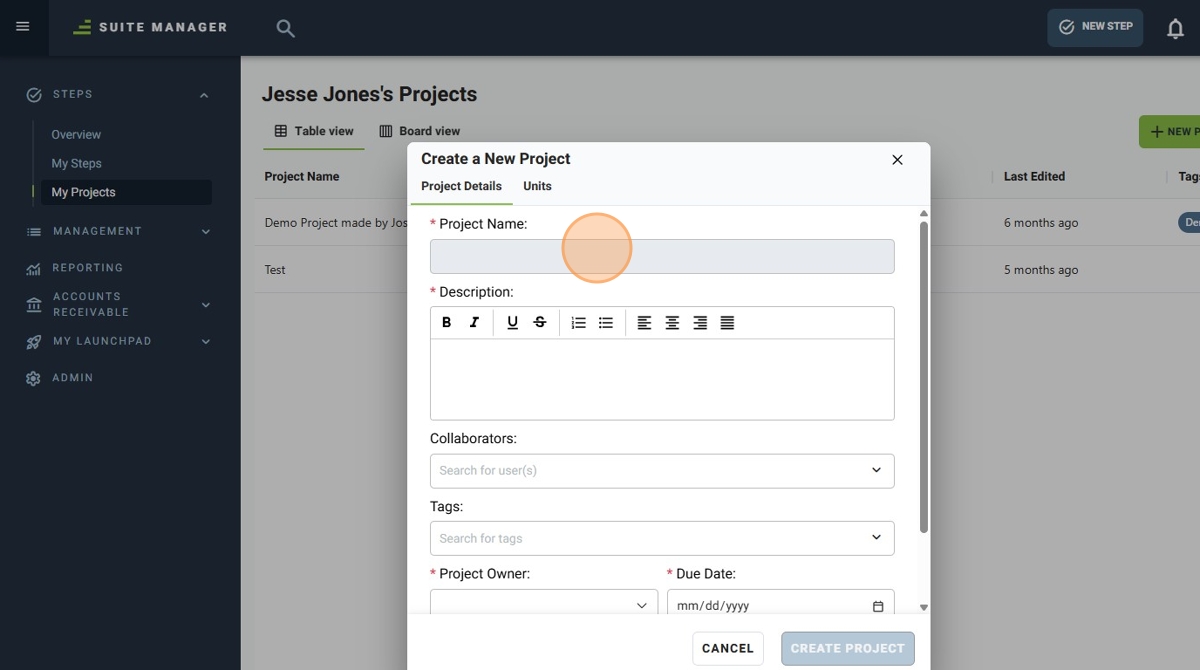Click the Management list icon in sidebar

click(34, 232)
